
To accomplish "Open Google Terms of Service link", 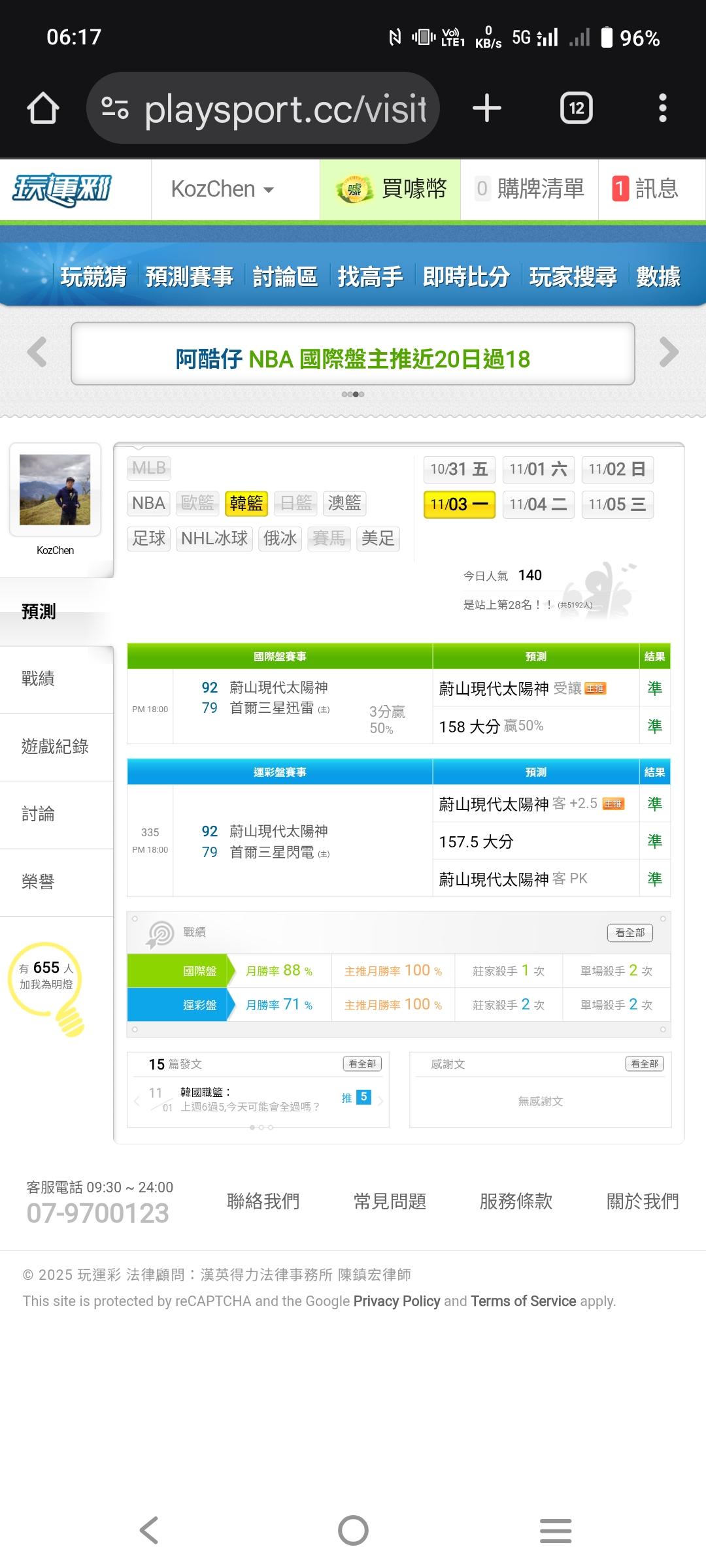I will (524, 1301).
